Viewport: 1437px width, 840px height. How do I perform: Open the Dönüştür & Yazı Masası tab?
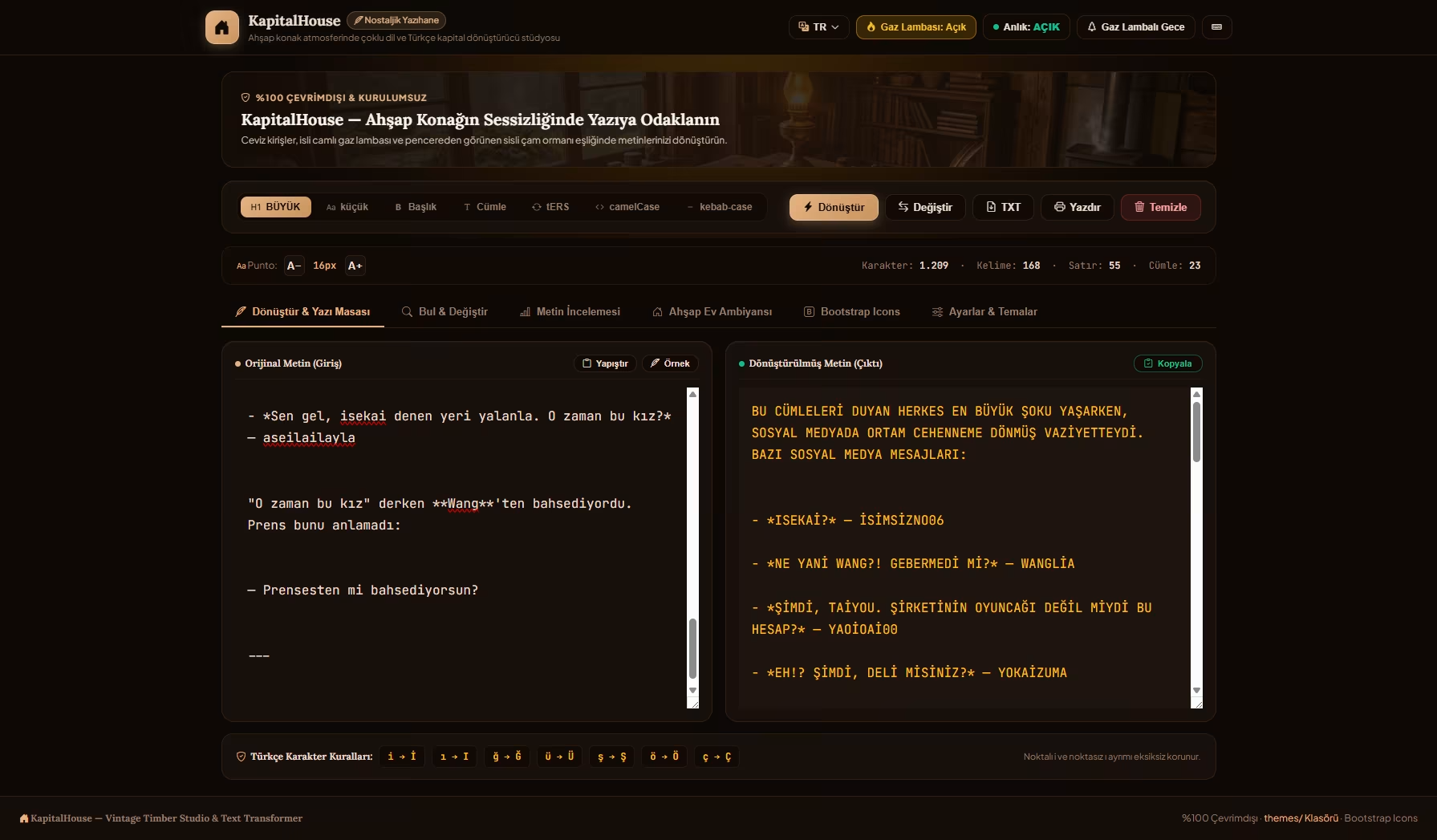tap(302, 311)
